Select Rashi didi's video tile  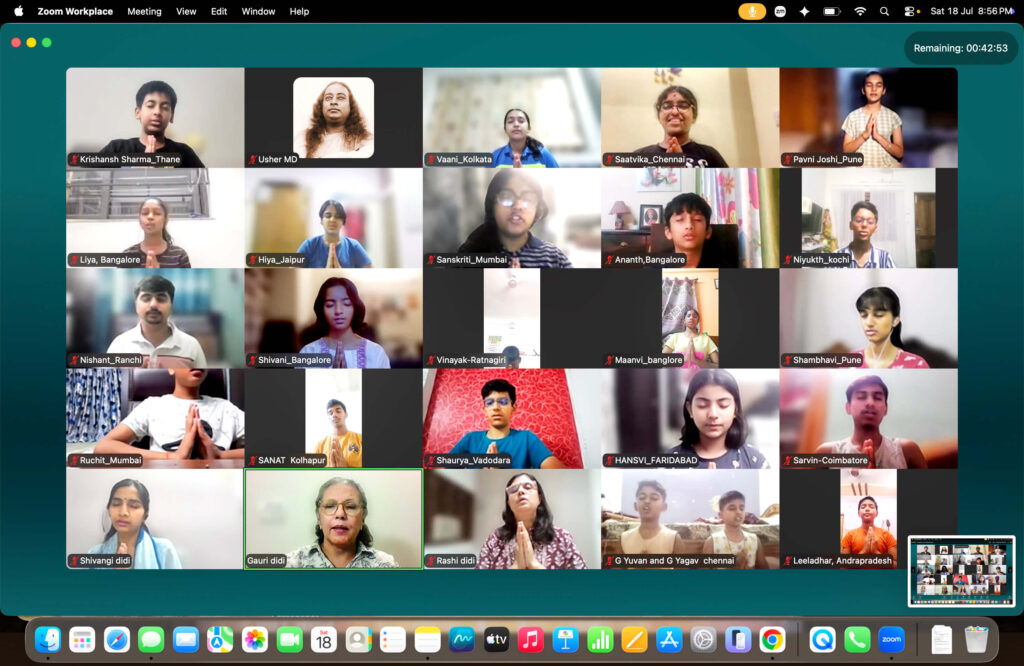512,519
